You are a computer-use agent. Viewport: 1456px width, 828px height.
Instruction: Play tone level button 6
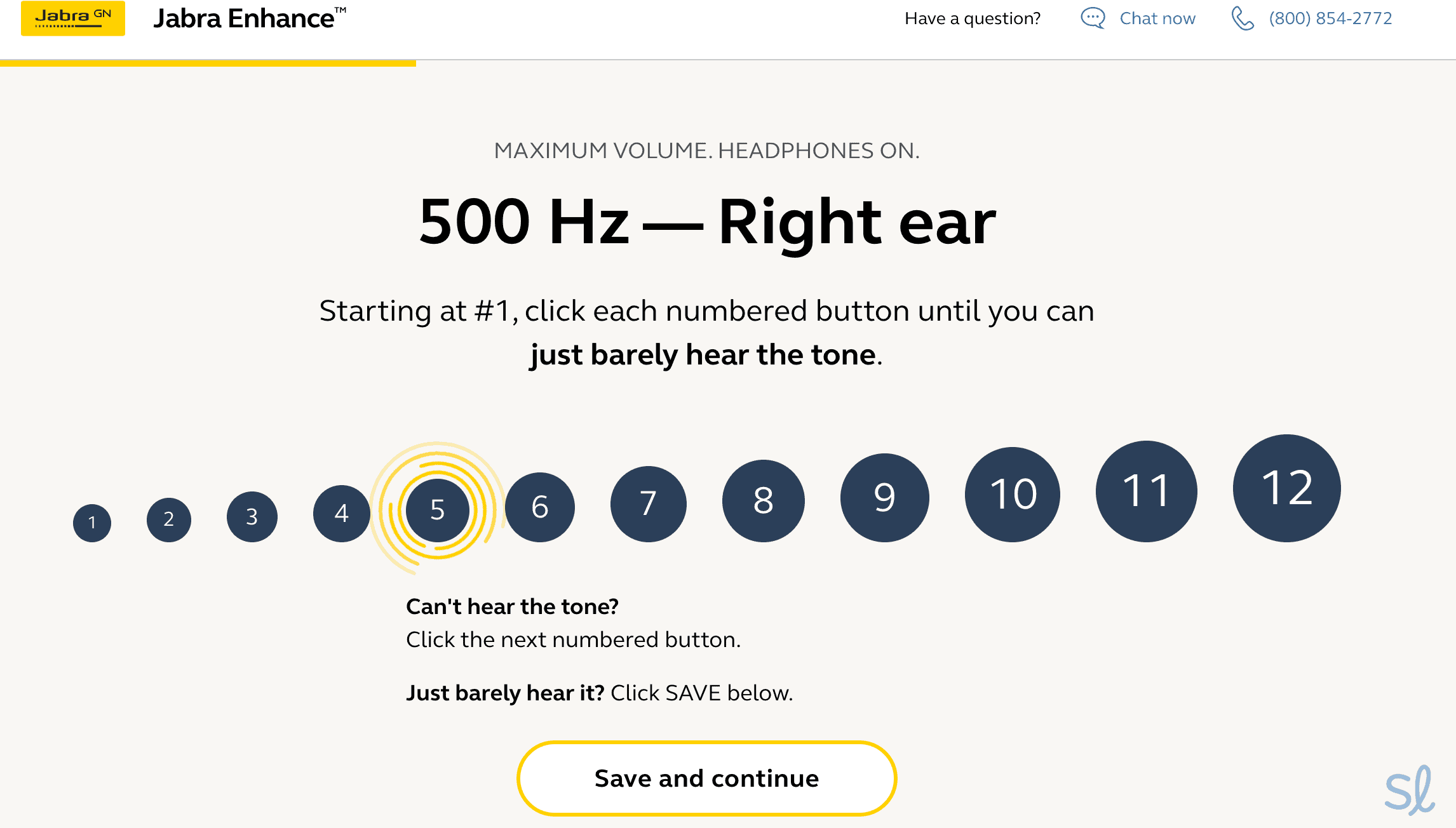tap(540, 507)
